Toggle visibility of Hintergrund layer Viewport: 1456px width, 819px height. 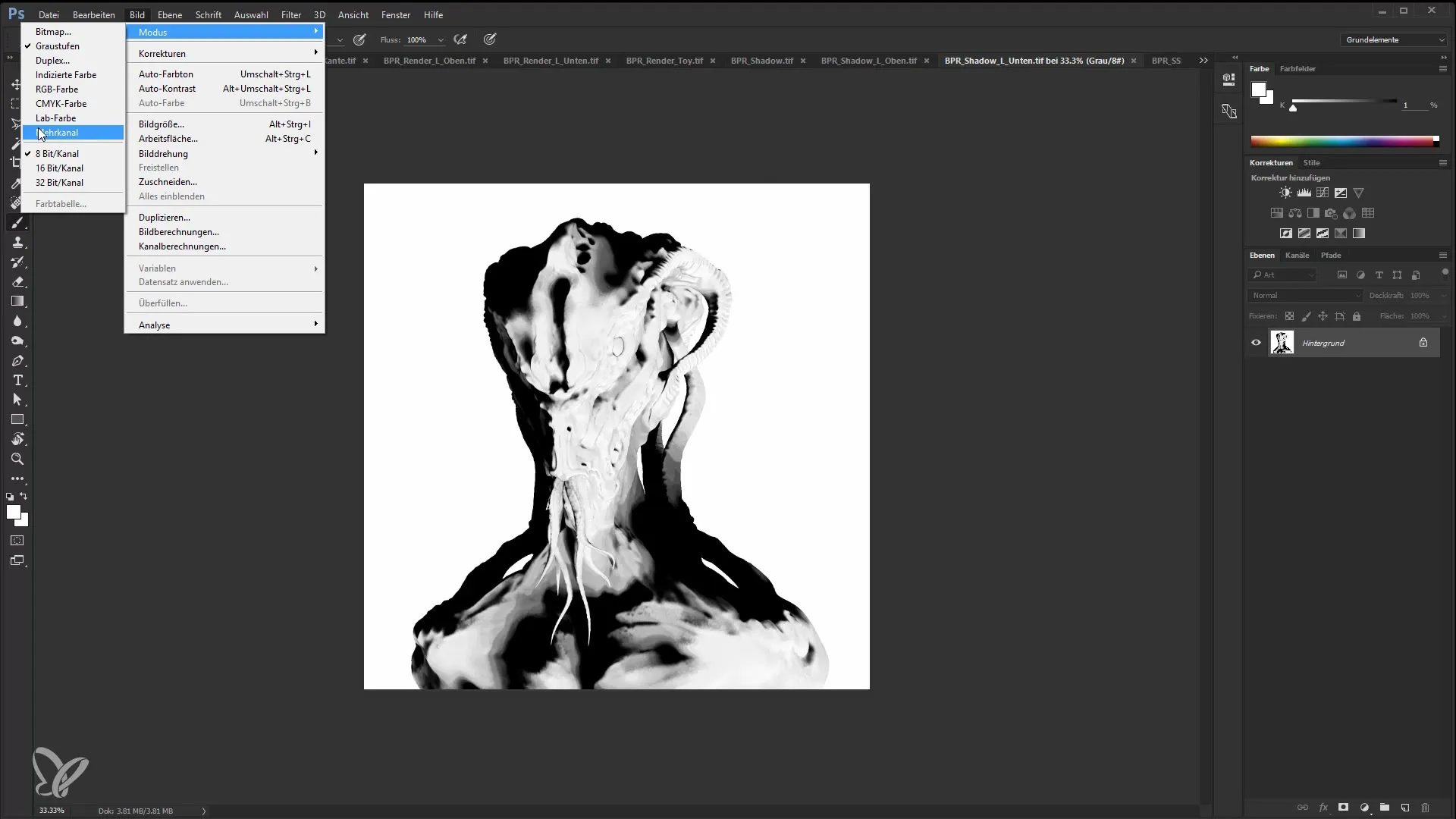[1257, 343]
